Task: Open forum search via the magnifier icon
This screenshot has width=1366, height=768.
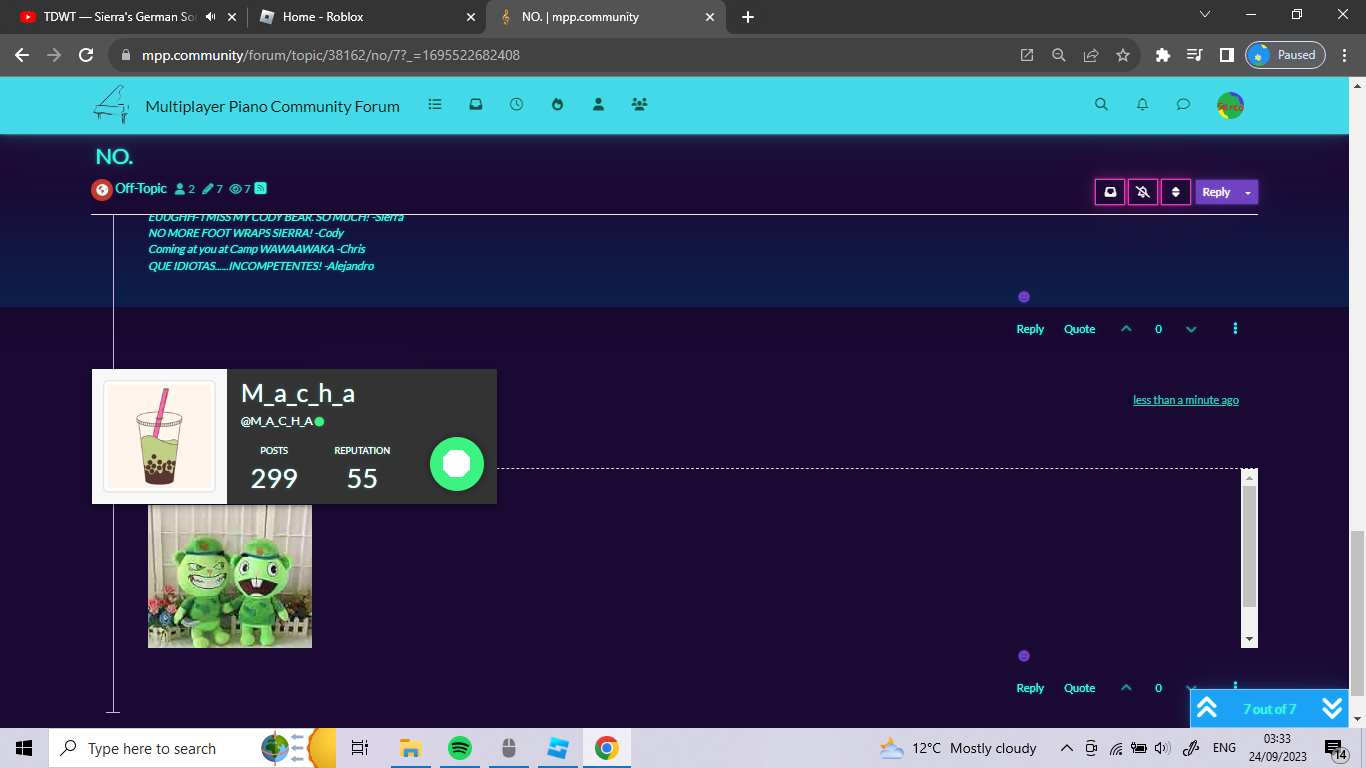Action: point(1101,104)
